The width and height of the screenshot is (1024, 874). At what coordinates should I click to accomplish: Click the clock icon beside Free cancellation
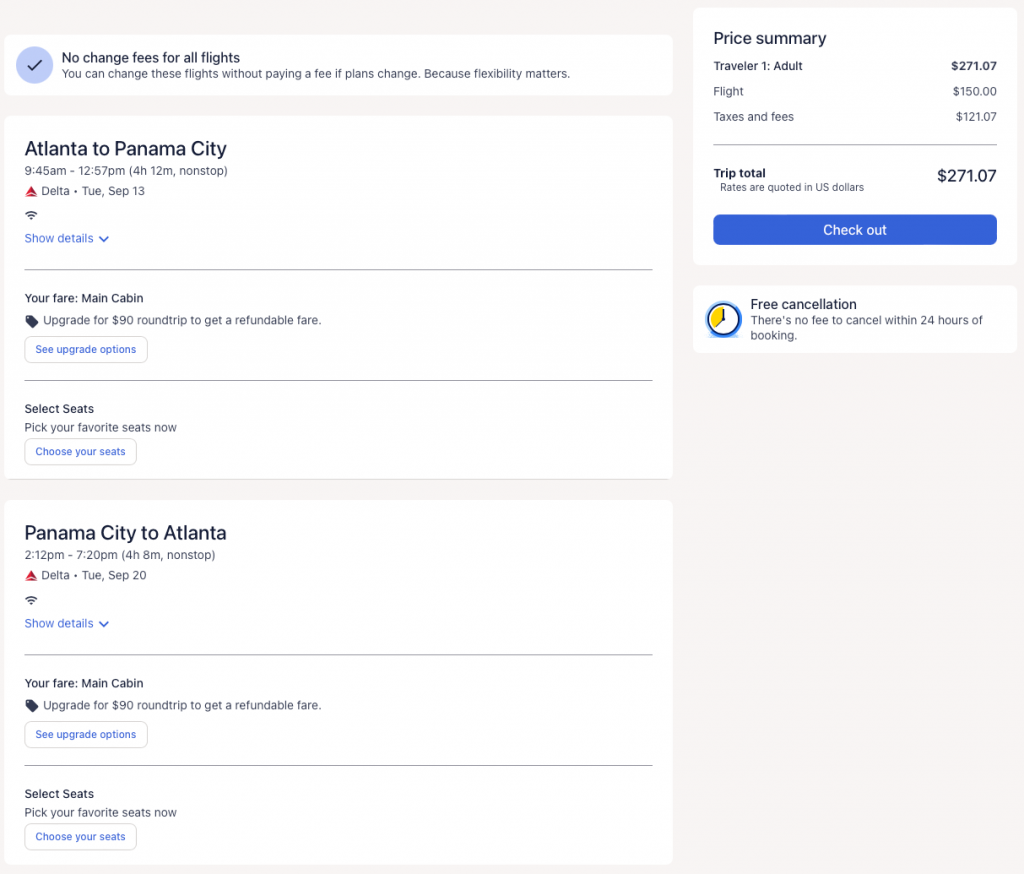723,319
